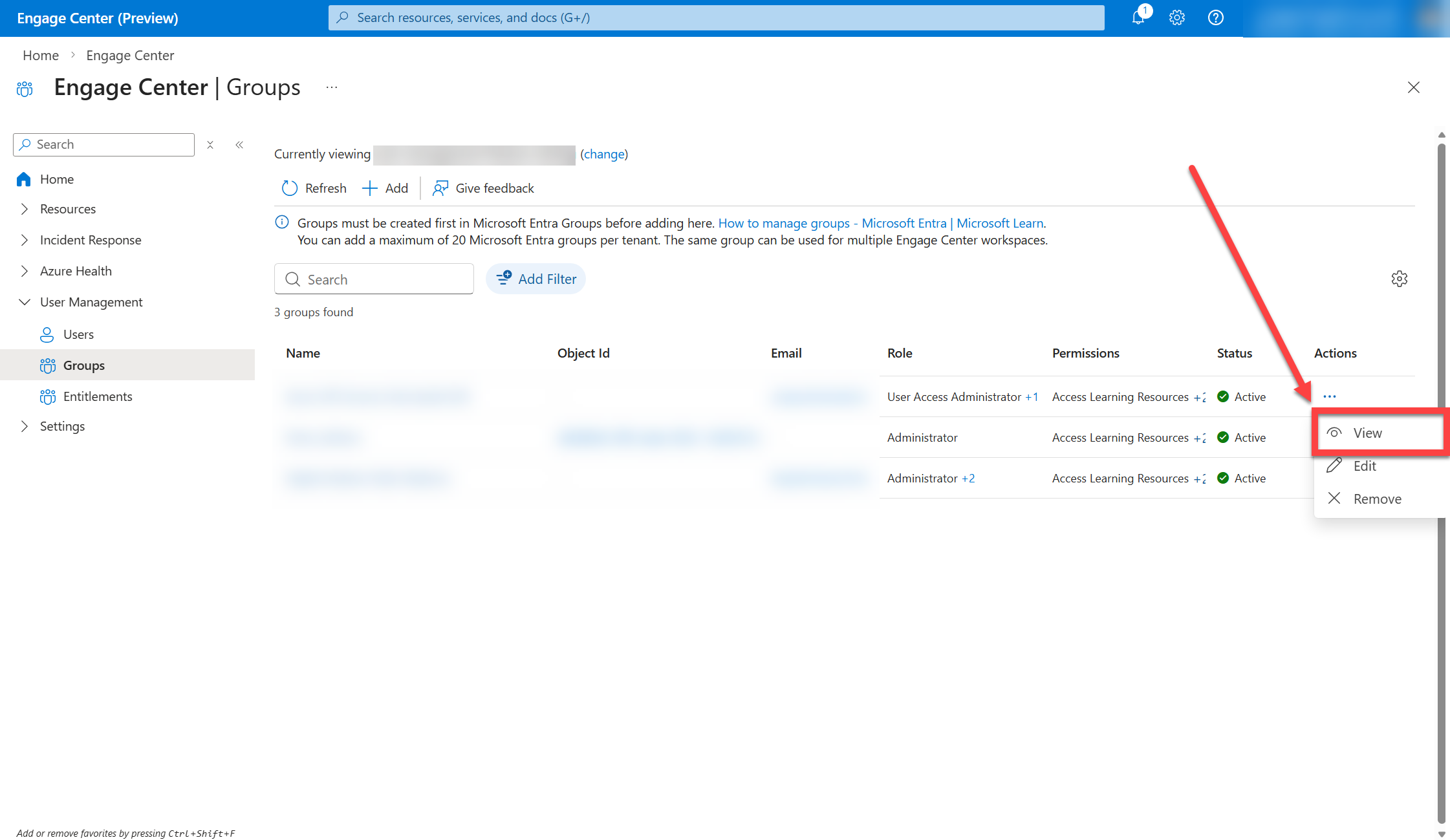This screenshot has height=840, width=1450.
Task: Expand the Resources section
Action: click(x=25, y=209)
